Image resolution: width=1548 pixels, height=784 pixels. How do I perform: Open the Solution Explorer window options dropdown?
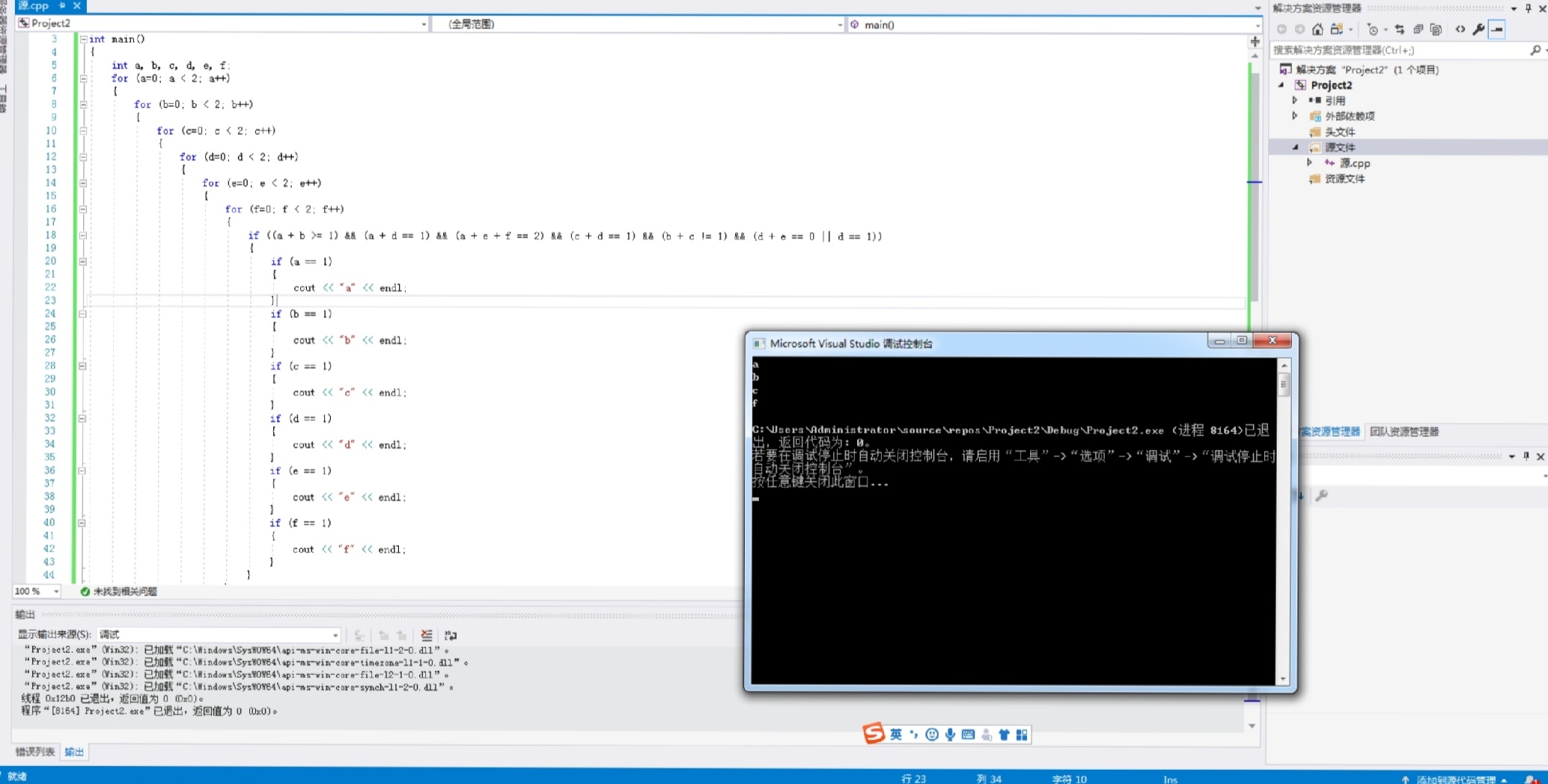tap(1514, 8)
